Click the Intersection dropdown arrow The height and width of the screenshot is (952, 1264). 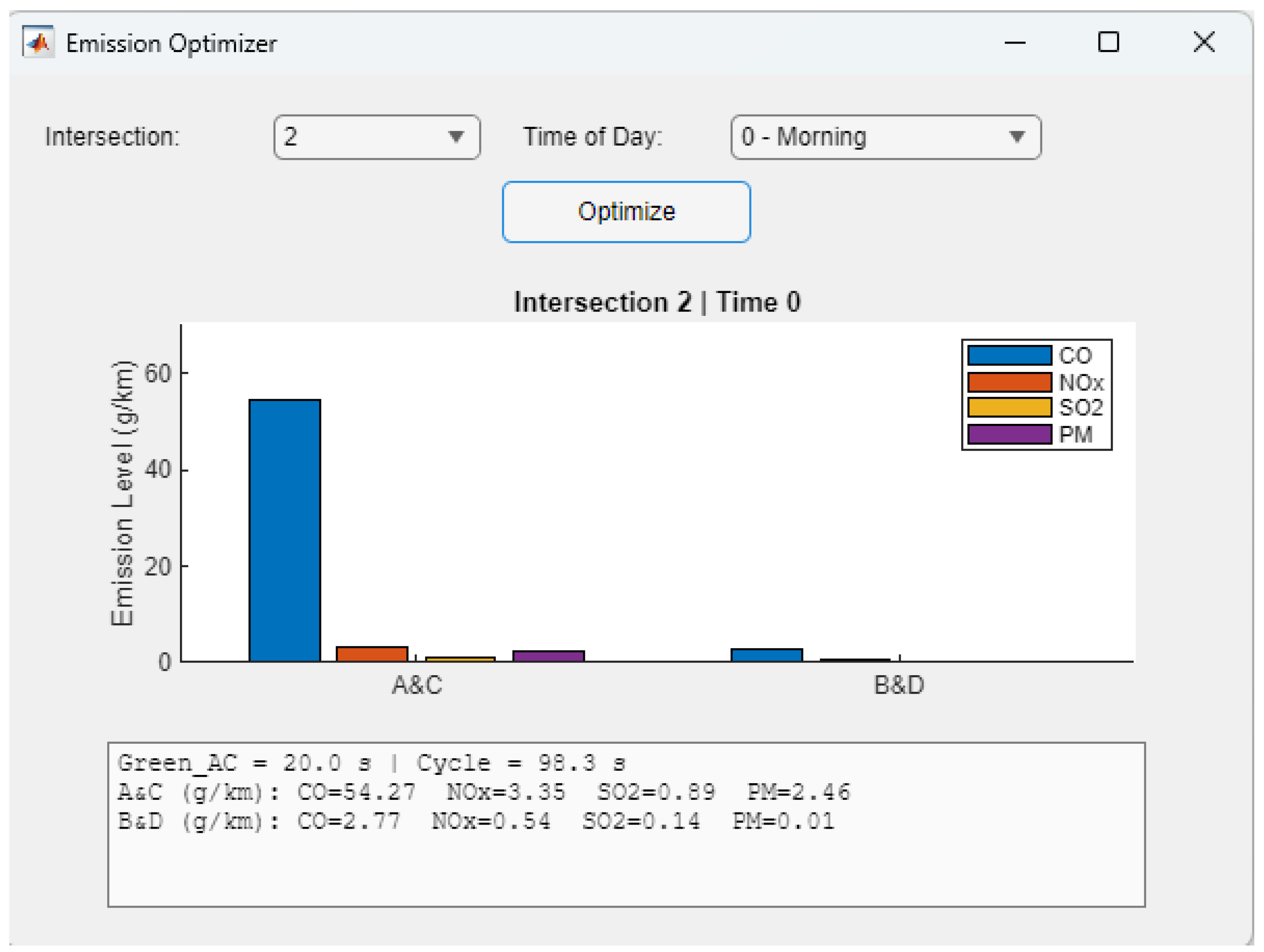tap(456, 137)
